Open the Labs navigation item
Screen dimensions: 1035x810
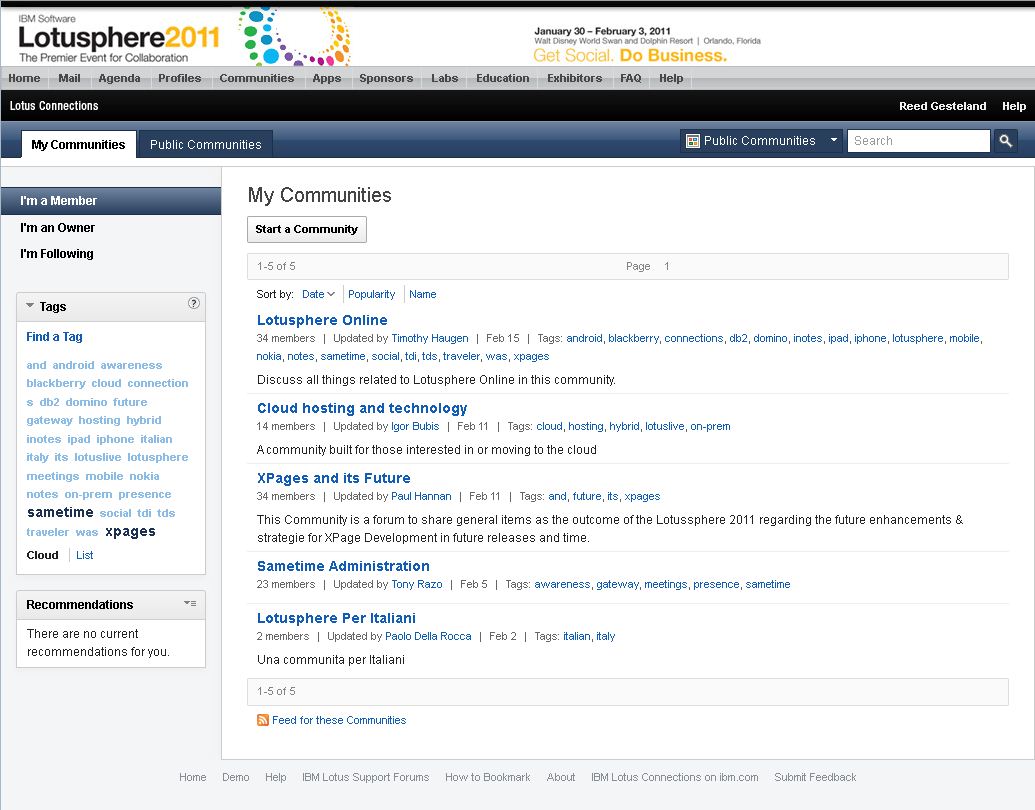pos(444,78)
